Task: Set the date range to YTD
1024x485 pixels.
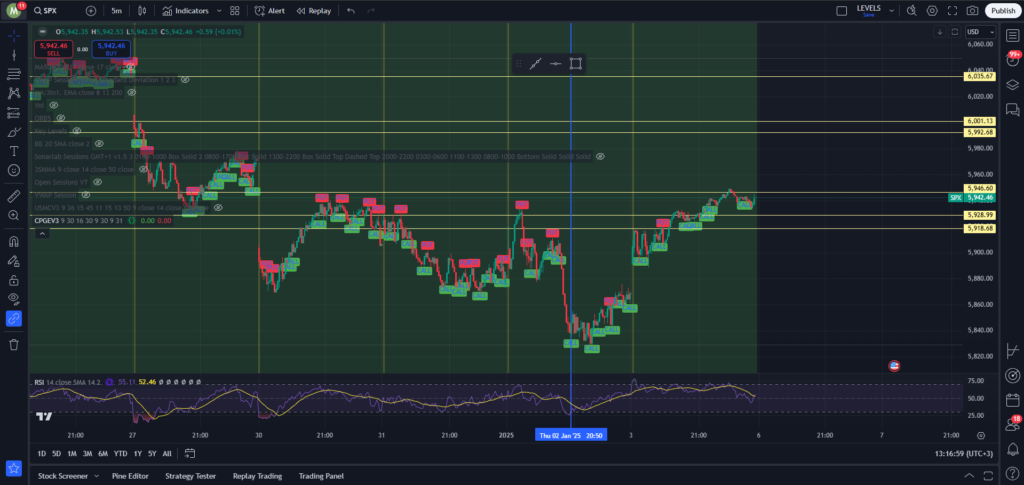Action: pos(120,453)
